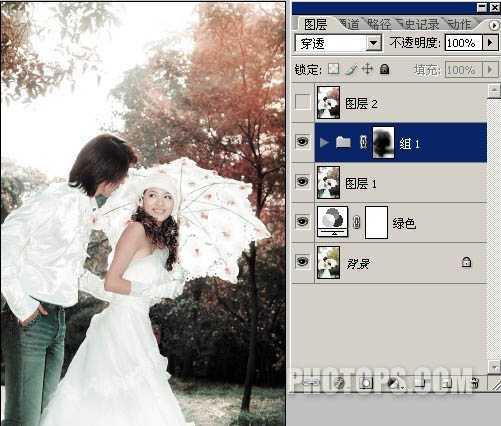
Task: Select the 图层 2 thumbnail
Action: tap(328, 102)
